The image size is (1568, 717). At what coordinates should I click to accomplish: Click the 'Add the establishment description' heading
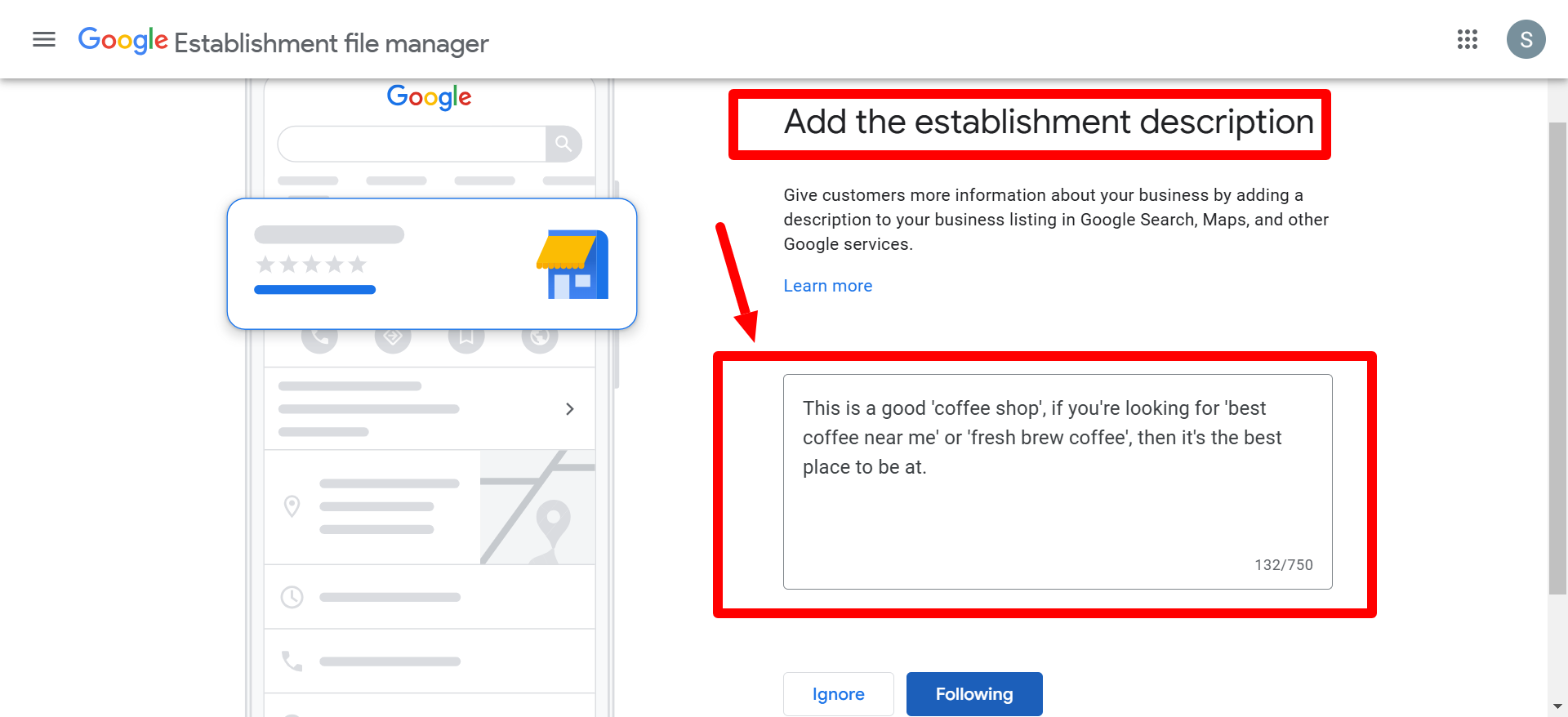pyautogui.click(x=1049, y=122)
